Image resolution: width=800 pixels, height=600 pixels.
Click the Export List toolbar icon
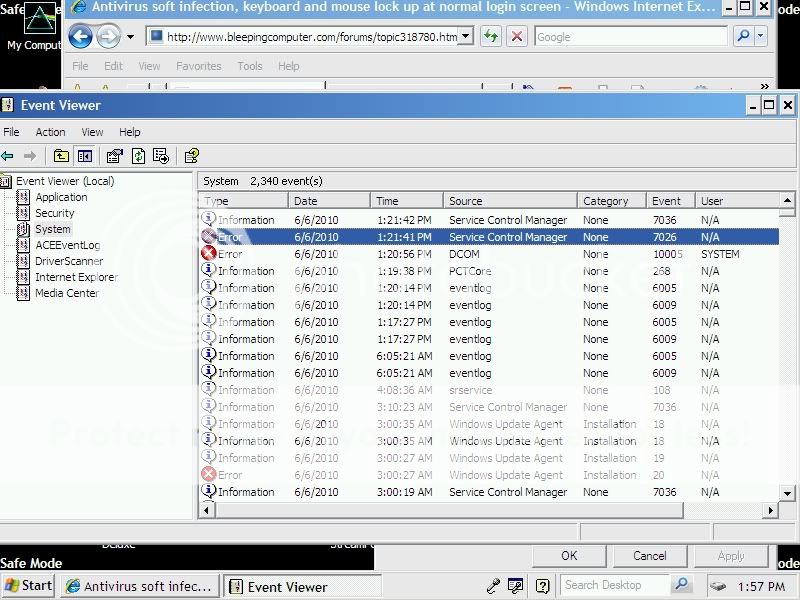(x=161, y=156)
